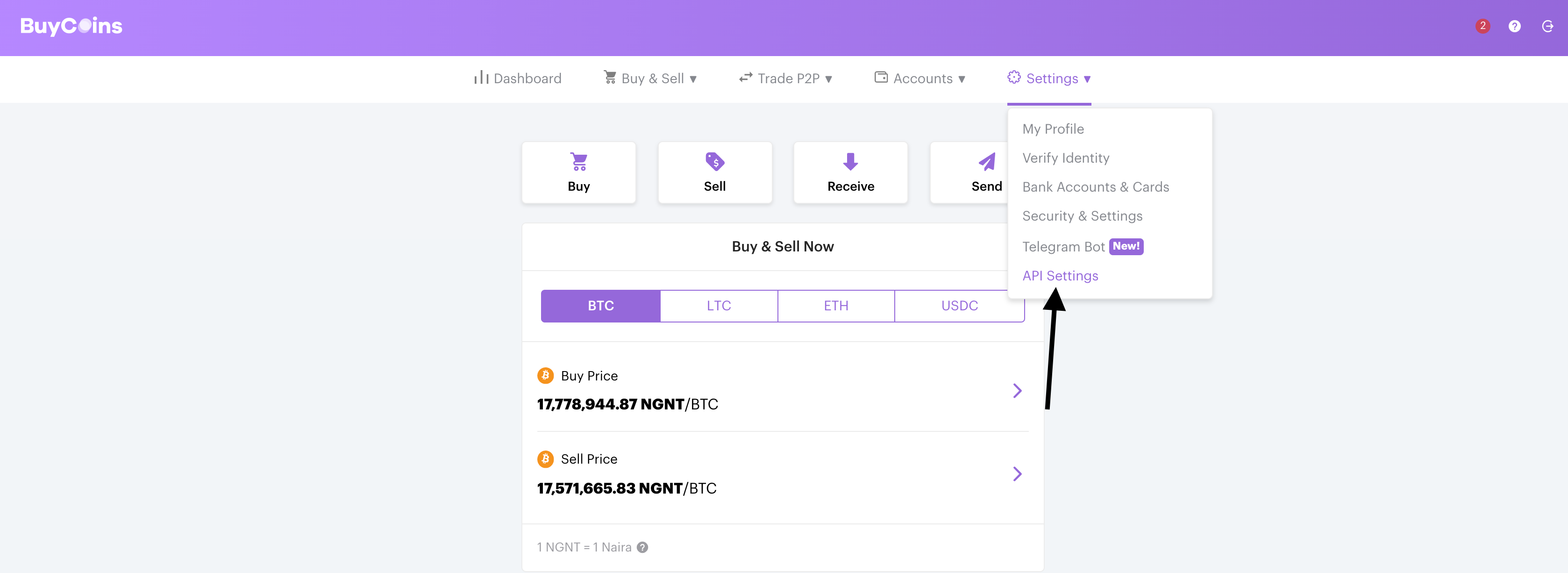1568x573 pixels.
Task: Open Verify Identity settings page
Action: pyautogui.click(x=1065, y=158)
